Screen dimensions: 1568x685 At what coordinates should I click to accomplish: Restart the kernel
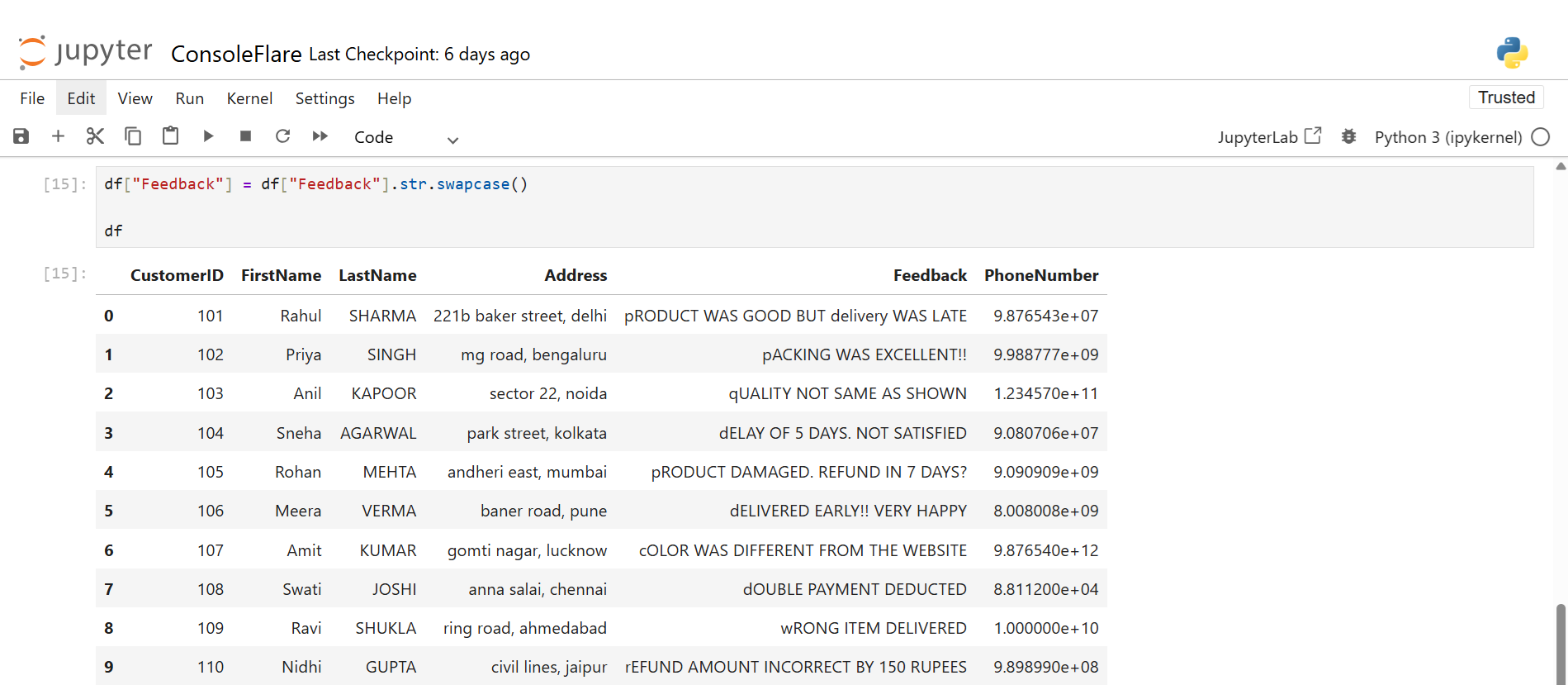coord(282,136)
